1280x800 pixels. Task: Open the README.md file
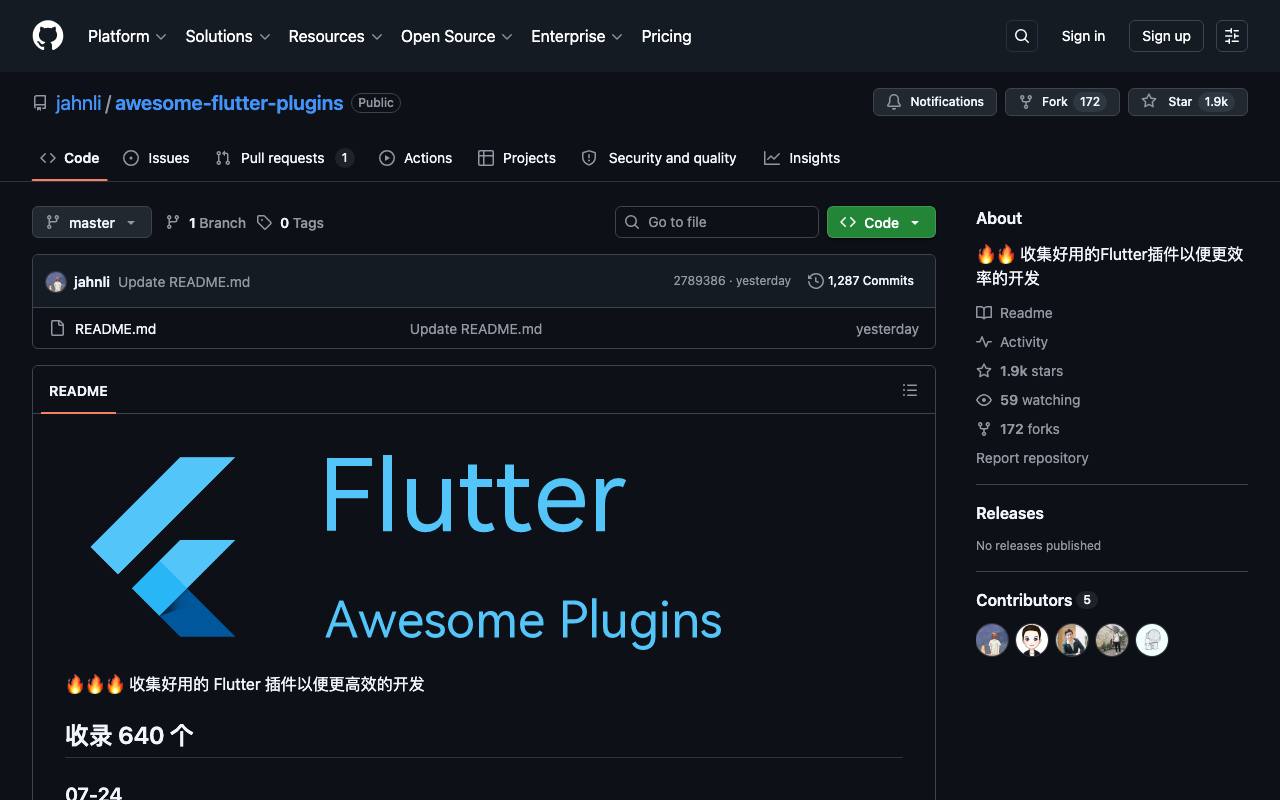pyautogui.click(x=115, y=329)
